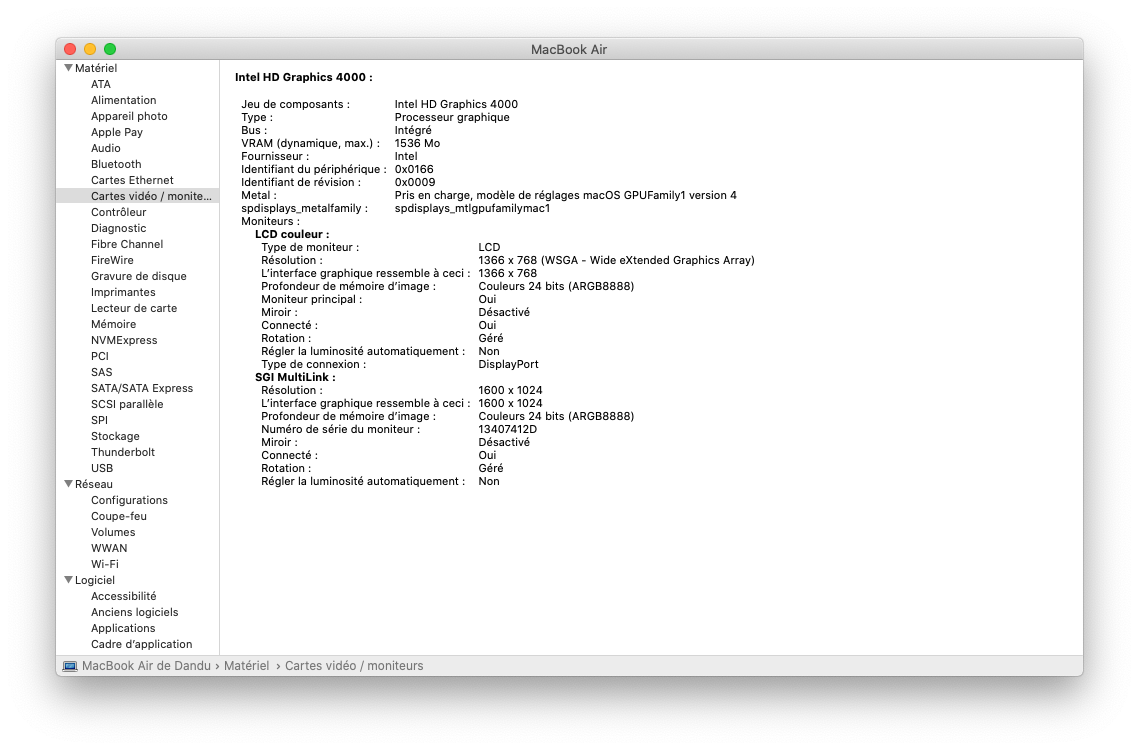Select SPI in the sidebar
Screen dimensions: 1139x750
click(x=100, y=420)
